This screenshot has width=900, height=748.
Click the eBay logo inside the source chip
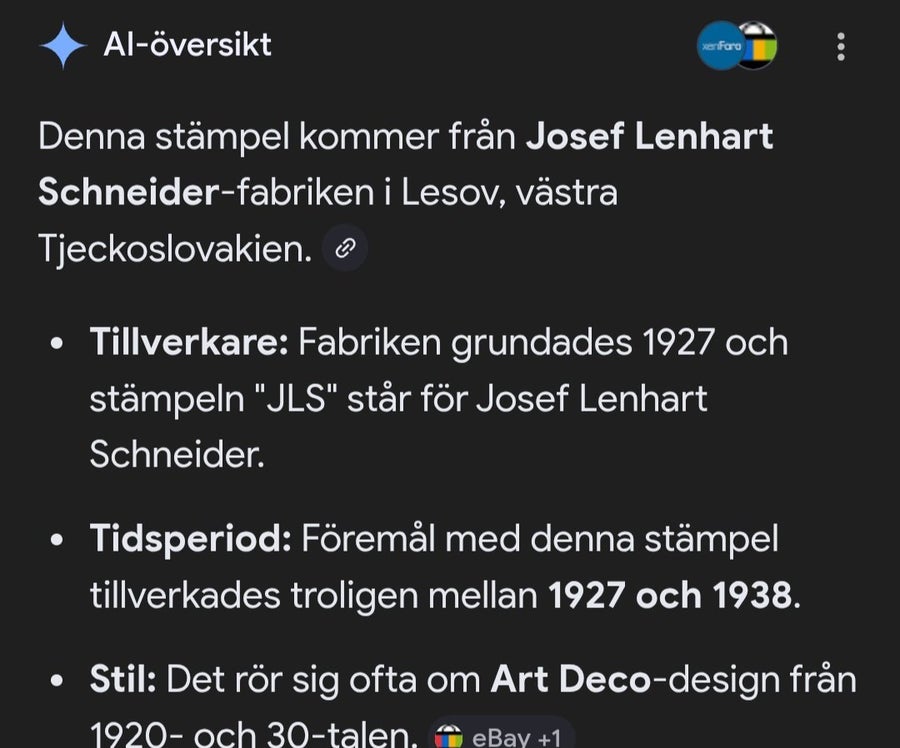click(x=448, y=737)
